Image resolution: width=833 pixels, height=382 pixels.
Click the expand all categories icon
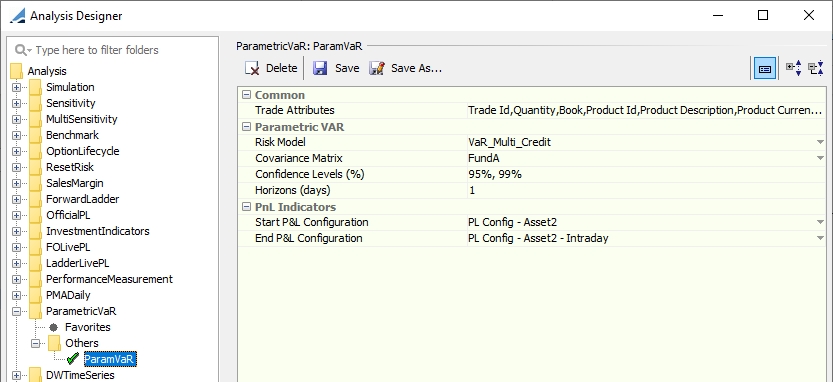coord(794,69)
